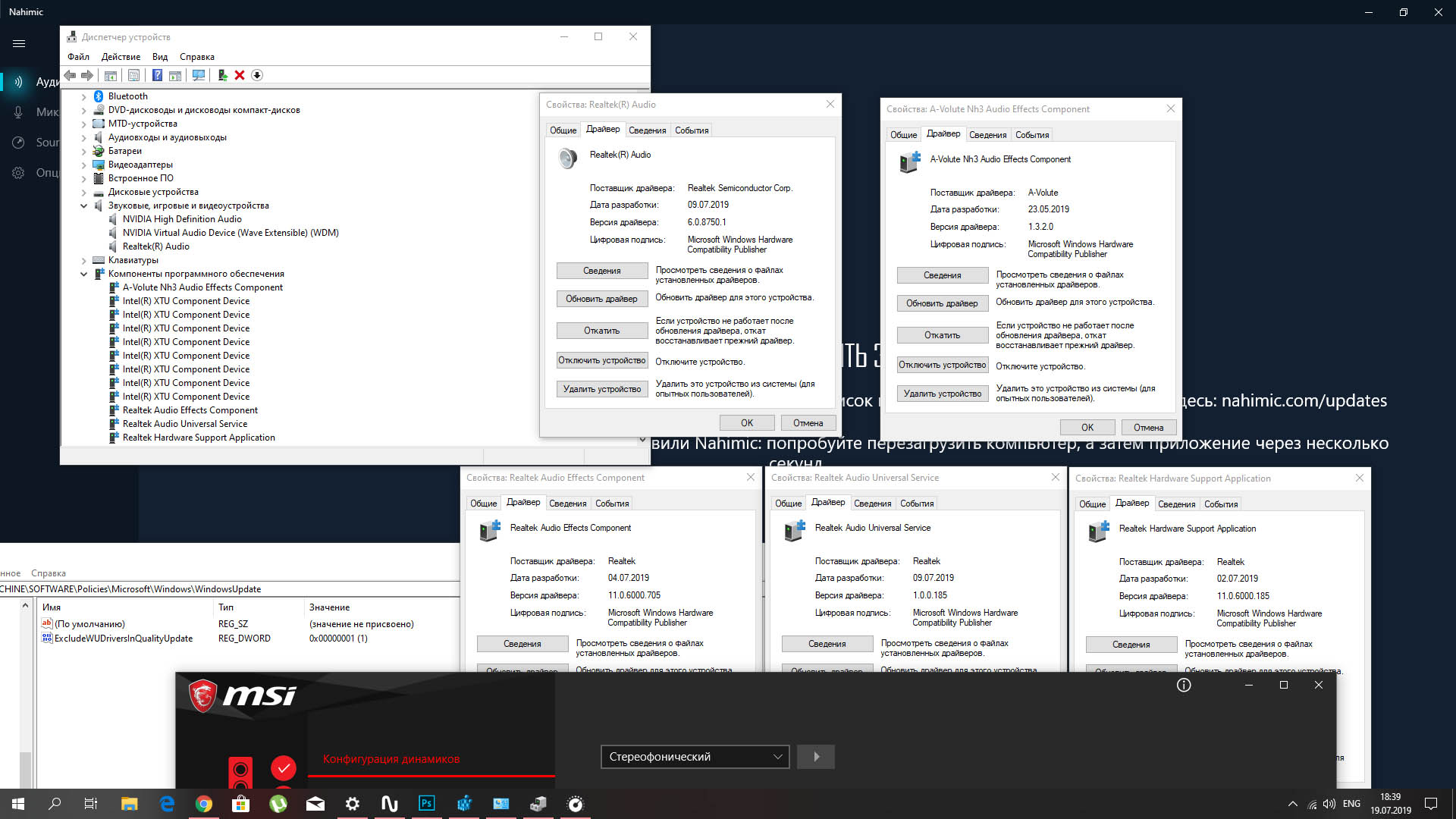Click the black down-arrow disable device icon

[x=257, y=75]
